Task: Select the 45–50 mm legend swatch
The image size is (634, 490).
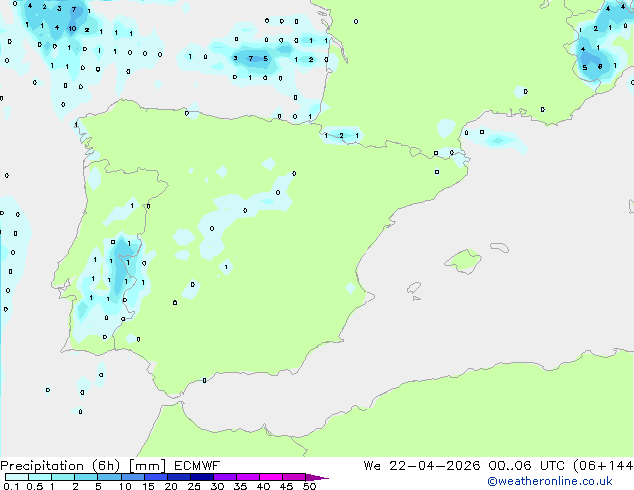Action: (x=294, y=477)
